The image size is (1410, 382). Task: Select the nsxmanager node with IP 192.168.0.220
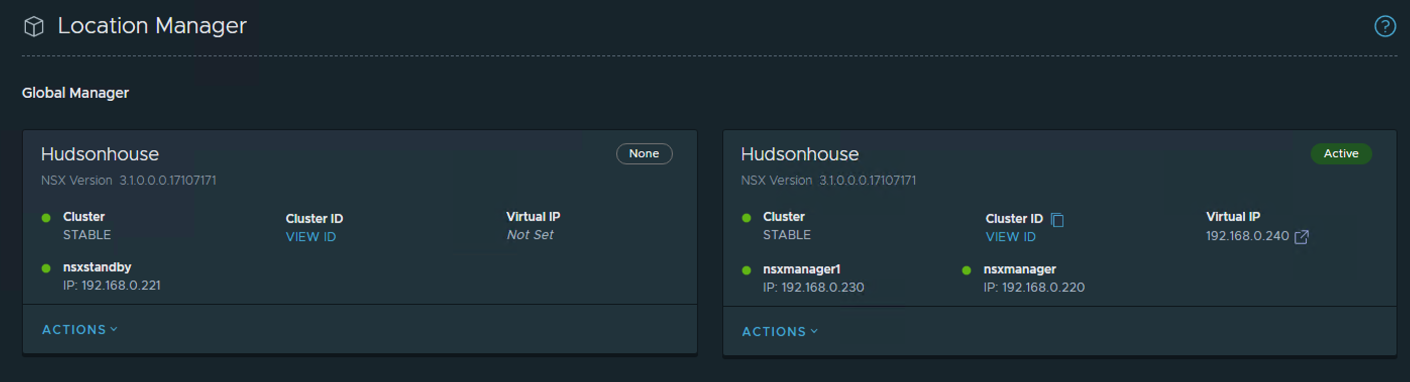click(x=1034, y=278)
